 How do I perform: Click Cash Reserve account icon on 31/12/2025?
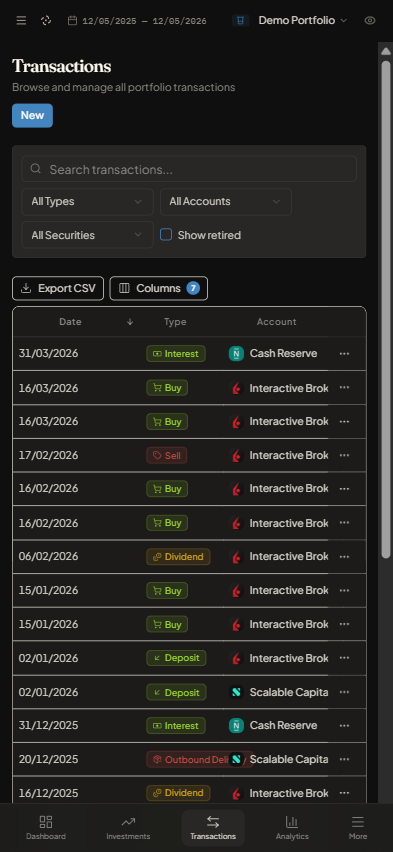[236, 725]
